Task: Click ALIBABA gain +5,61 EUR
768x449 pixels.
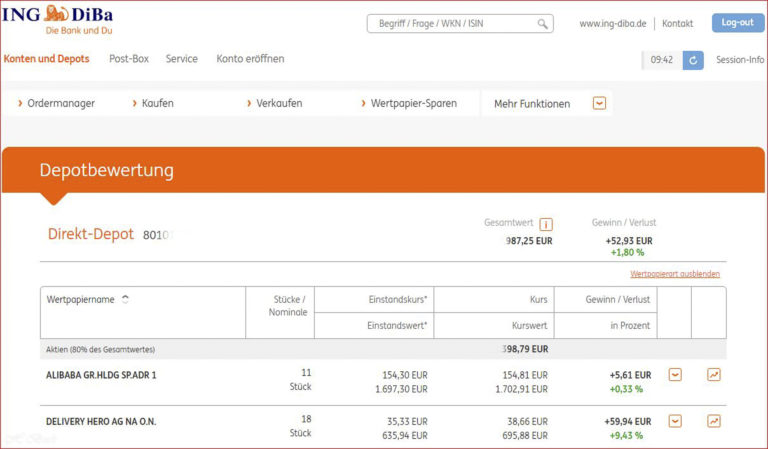Action: tap(630, 375)
